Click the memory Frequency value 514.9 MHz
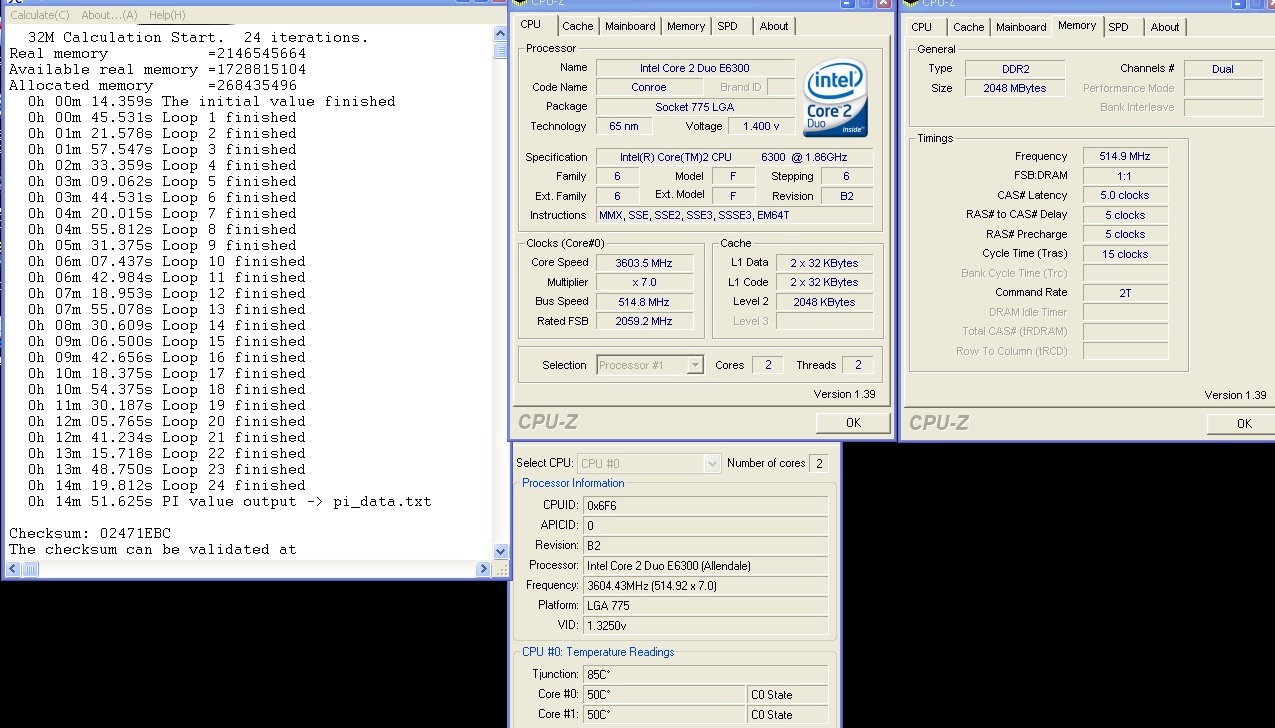 click(1125, 156)
